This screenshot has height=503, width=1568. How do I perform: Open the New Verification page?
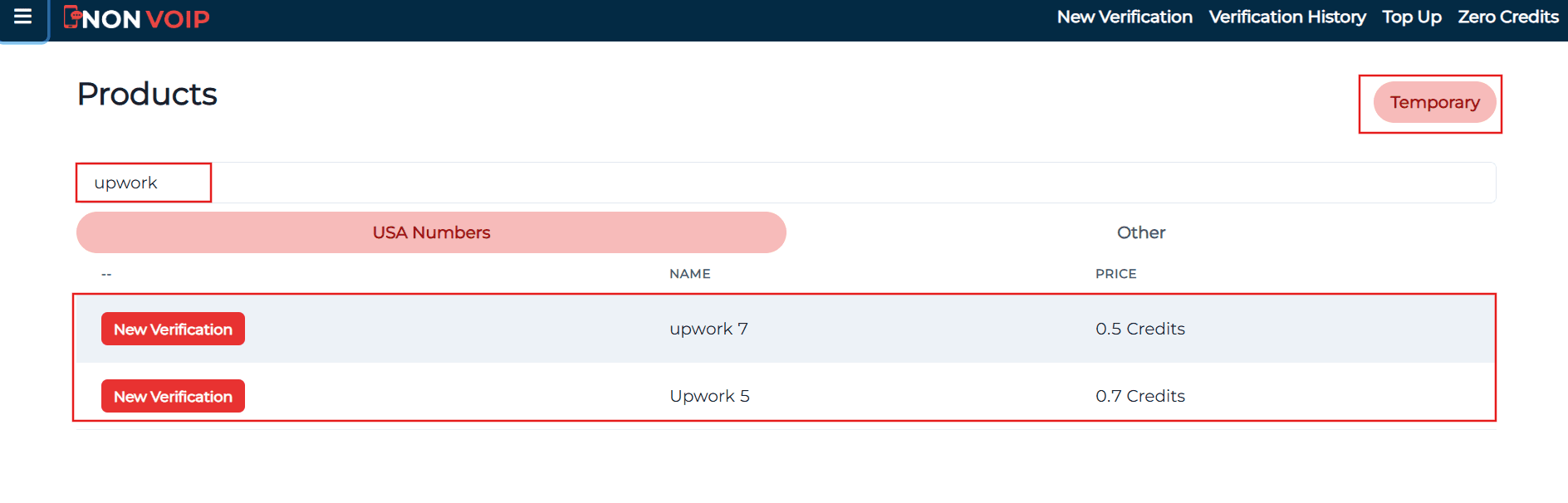(x=1124, y=17)
